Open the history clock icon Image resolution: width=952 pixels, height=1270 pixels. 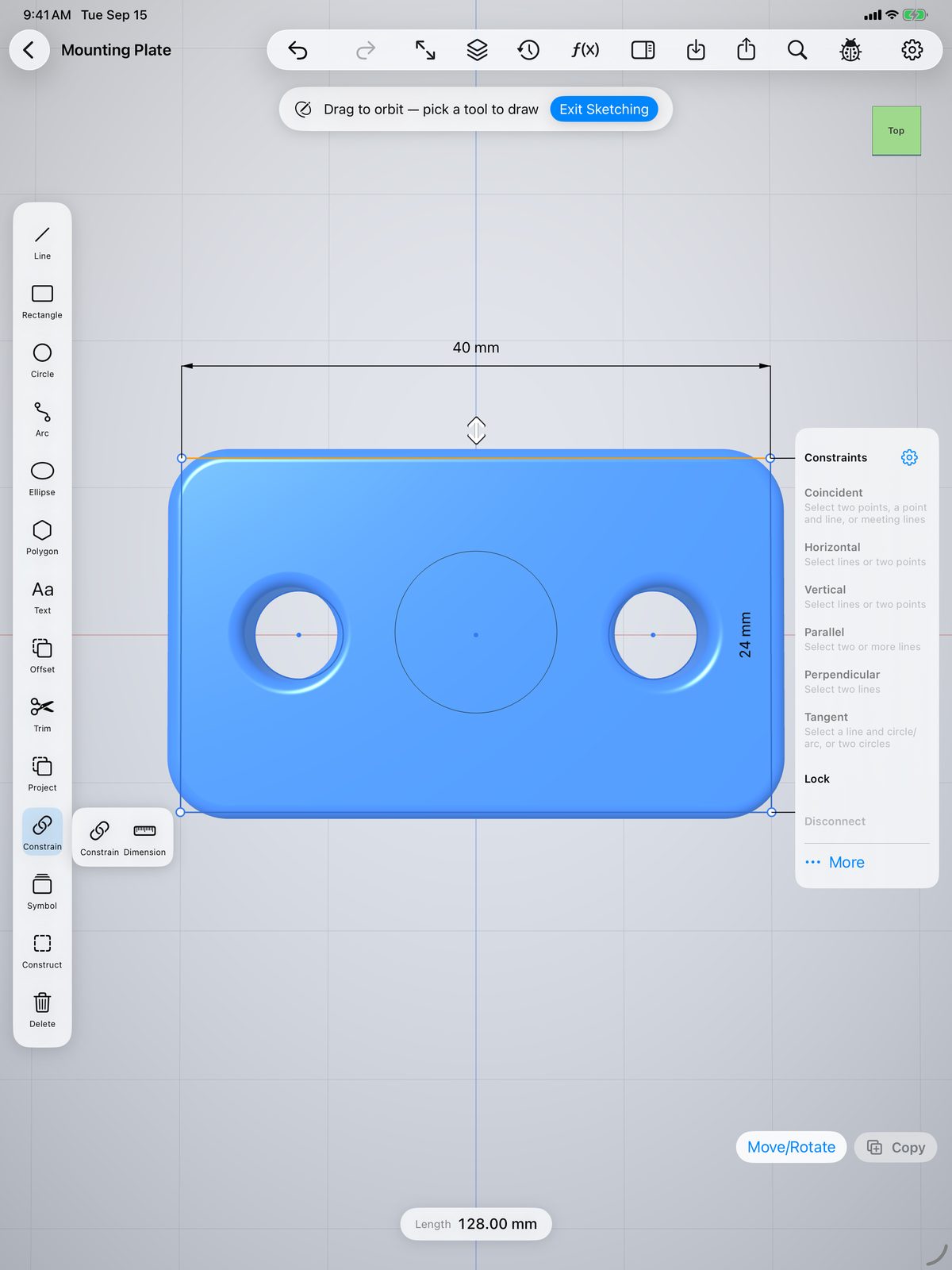pyautogui.click(x=528, y=50)
